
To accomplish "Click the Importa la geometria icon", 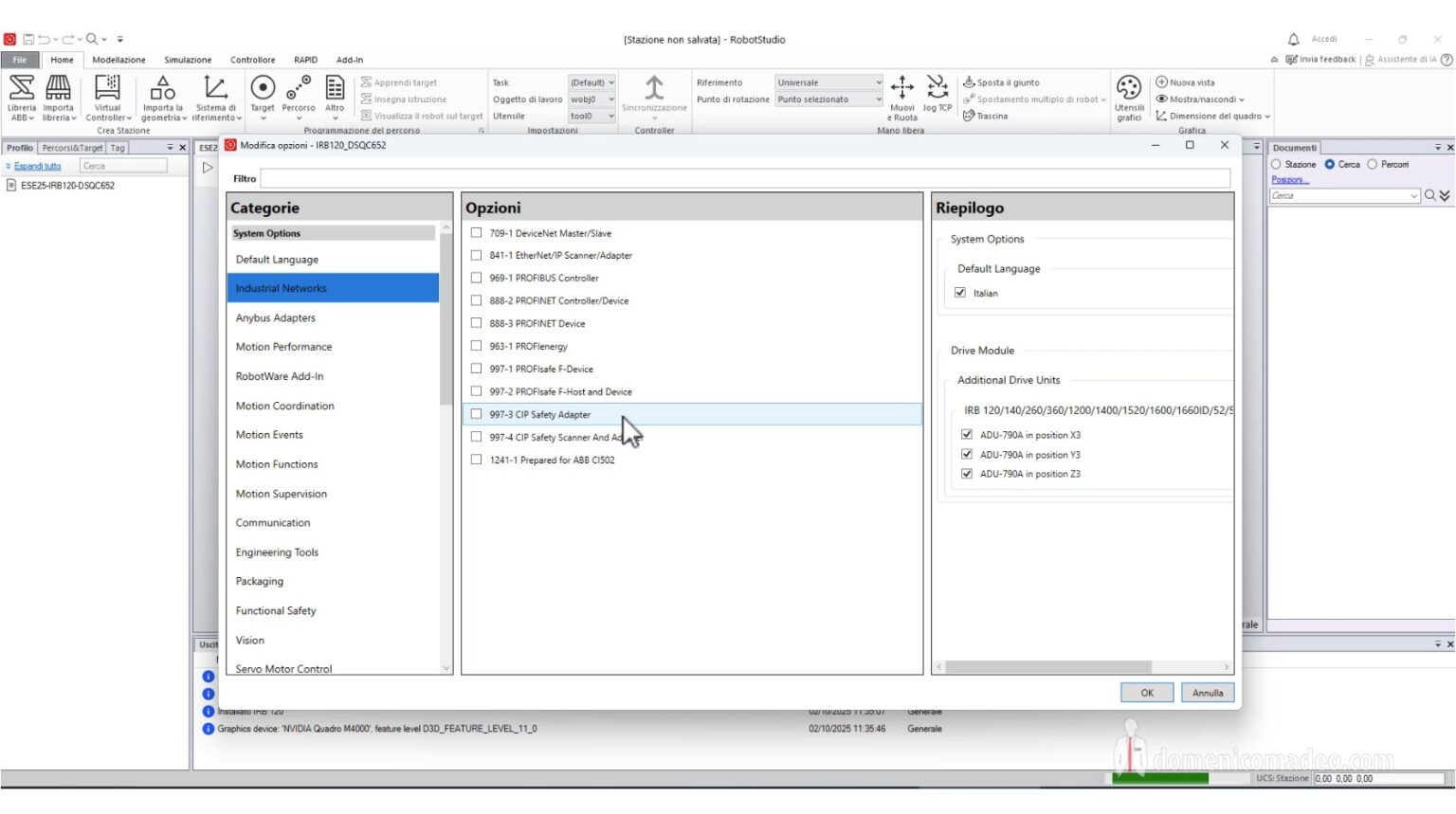I will click(x=162, y=95).
